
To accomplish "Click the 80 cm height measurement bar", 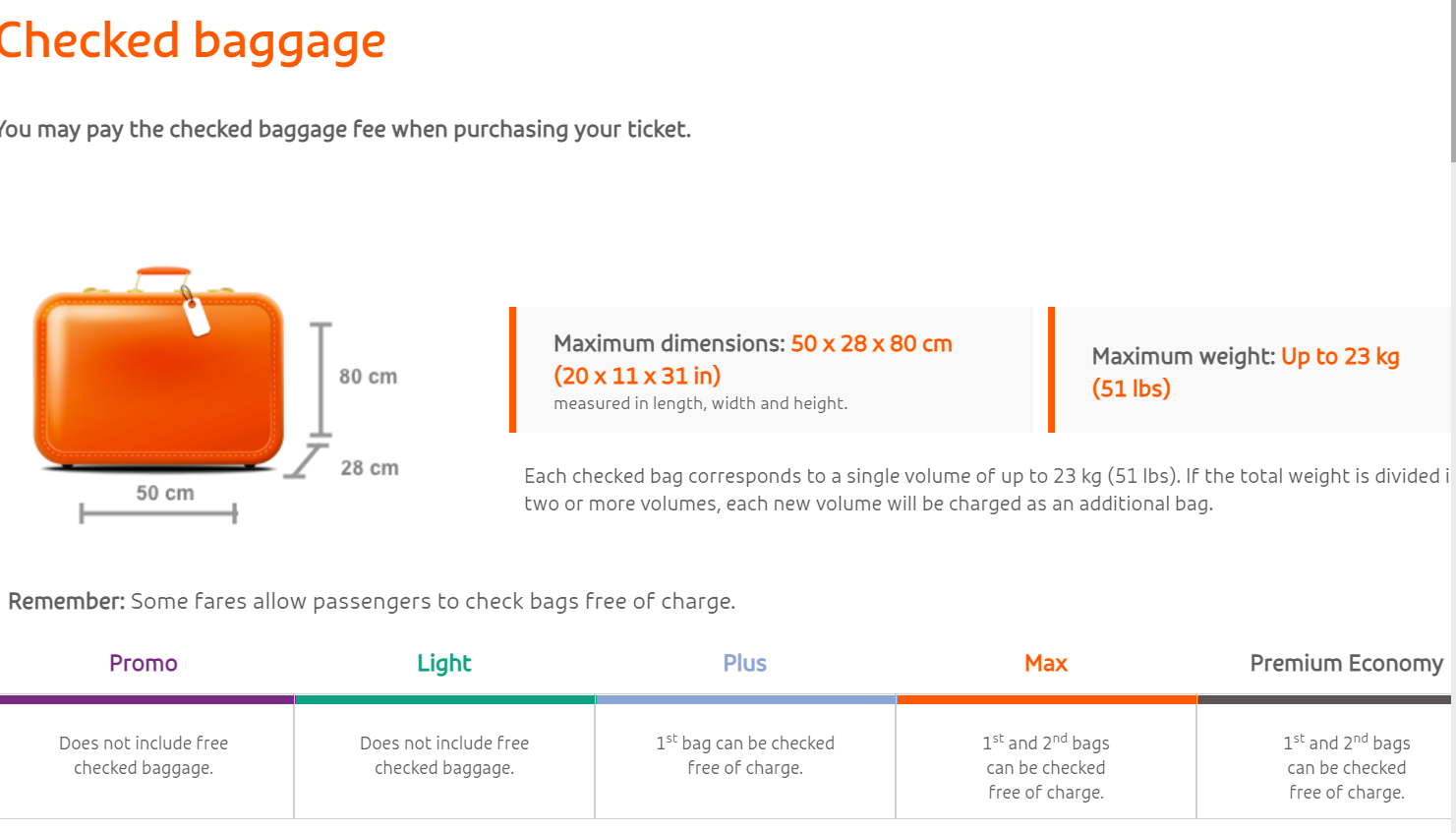I will click(320, 380).
